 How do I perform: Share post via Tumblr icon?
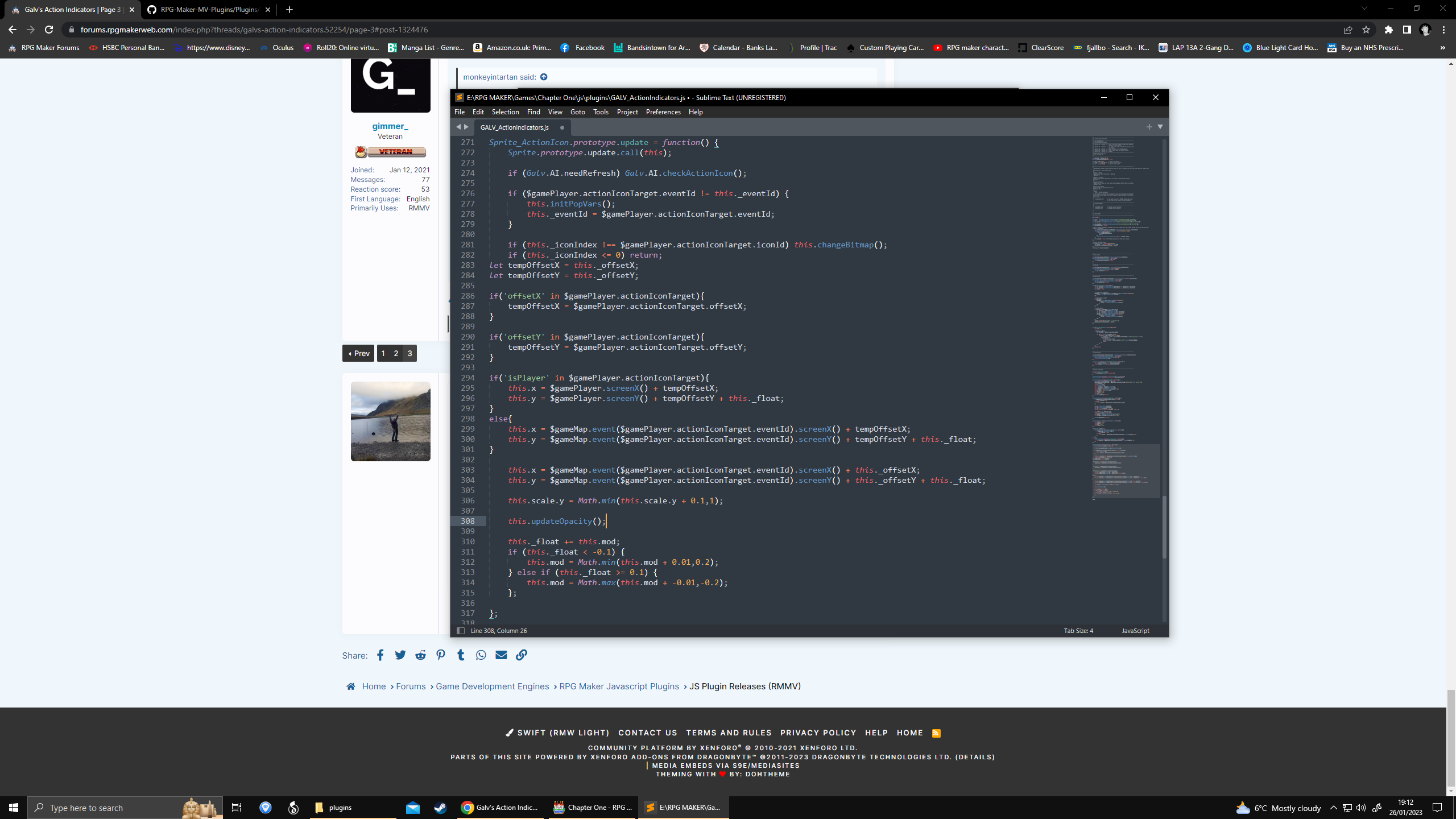point(461,655)
